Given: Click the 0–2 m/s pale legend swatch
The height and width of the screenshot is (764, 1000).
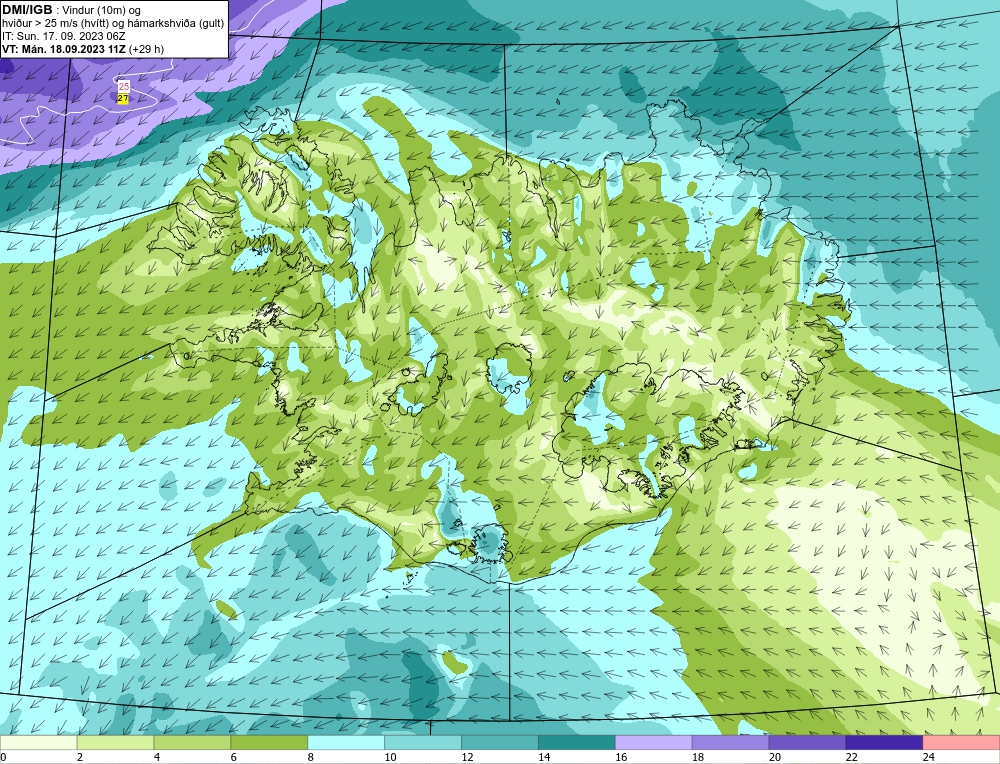Looking at the screenshot, I should tap(38, 743).
